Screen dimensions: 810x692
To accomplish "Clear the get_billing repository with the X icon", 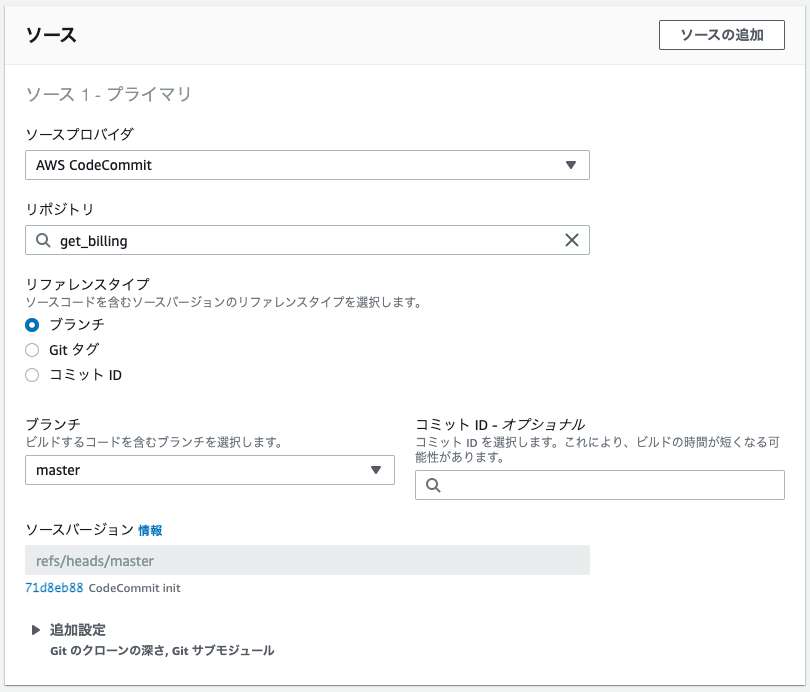I will point(572,240).
